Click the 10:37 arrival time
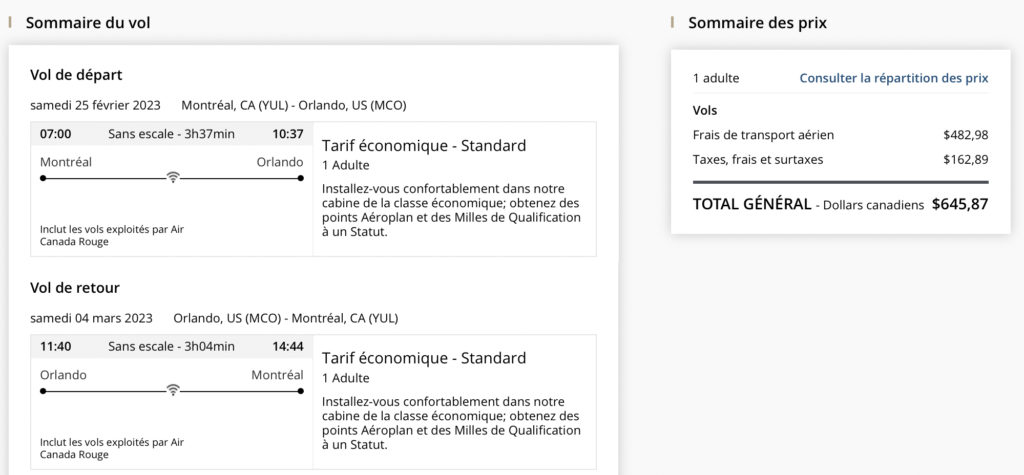1024x475 pixels. [x=287, y=134]
